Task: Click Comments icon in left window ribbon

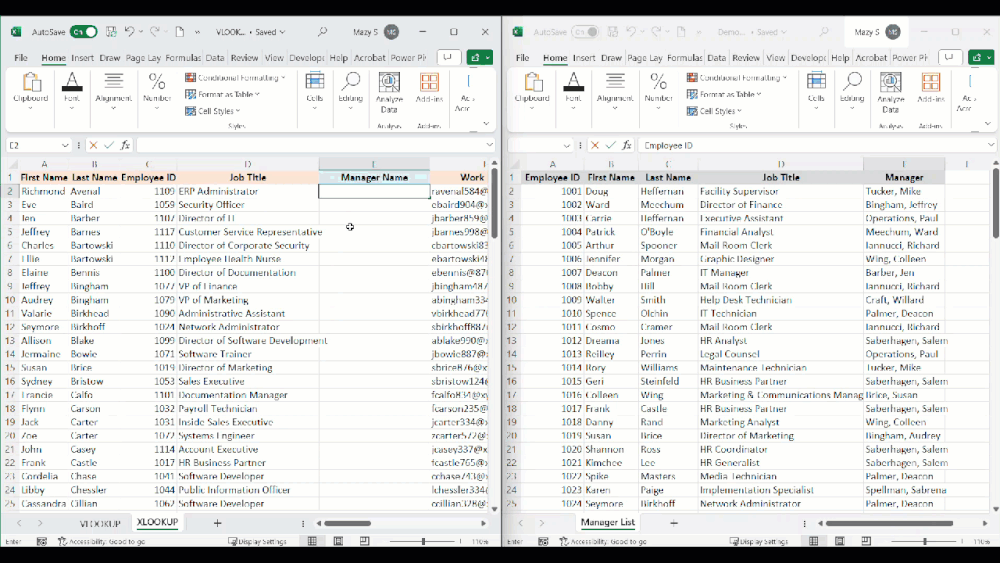Action: coord(448,57)
